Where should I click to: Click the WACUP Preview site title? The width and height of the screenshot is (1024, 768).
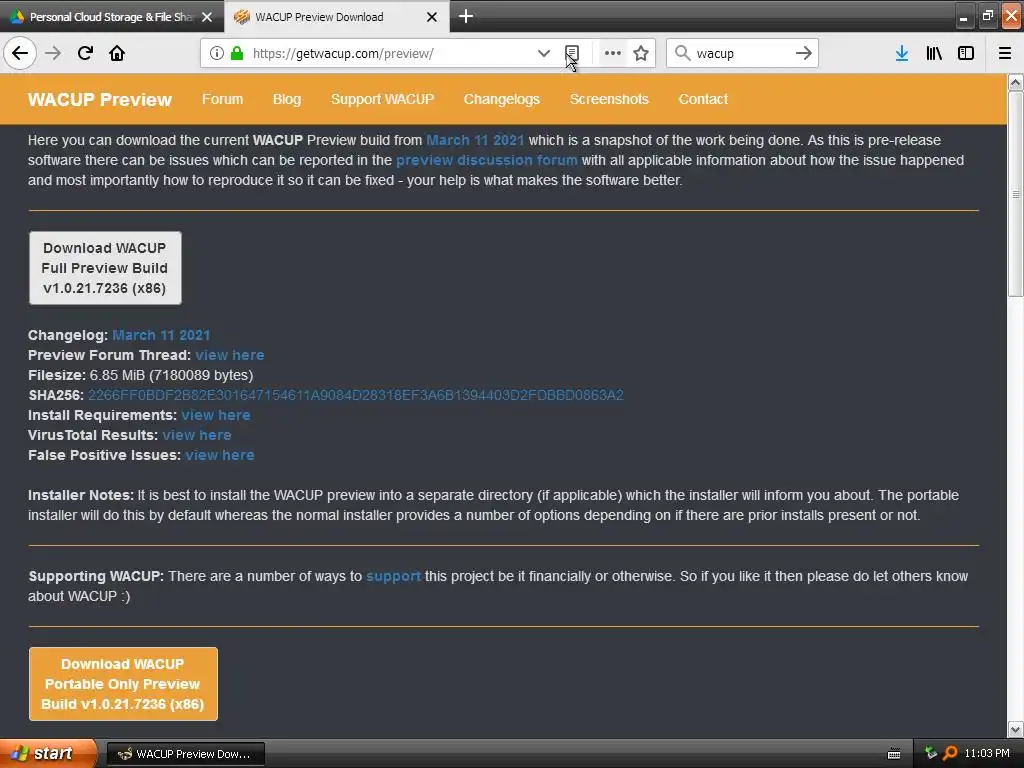[100, 99]
